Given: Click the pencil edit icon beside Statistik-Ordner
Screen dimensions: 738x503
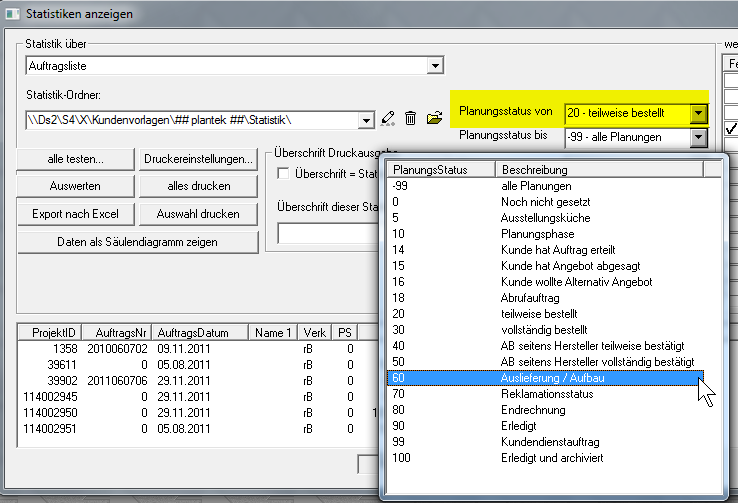Looking at the screenshot, I should [389, 119].
